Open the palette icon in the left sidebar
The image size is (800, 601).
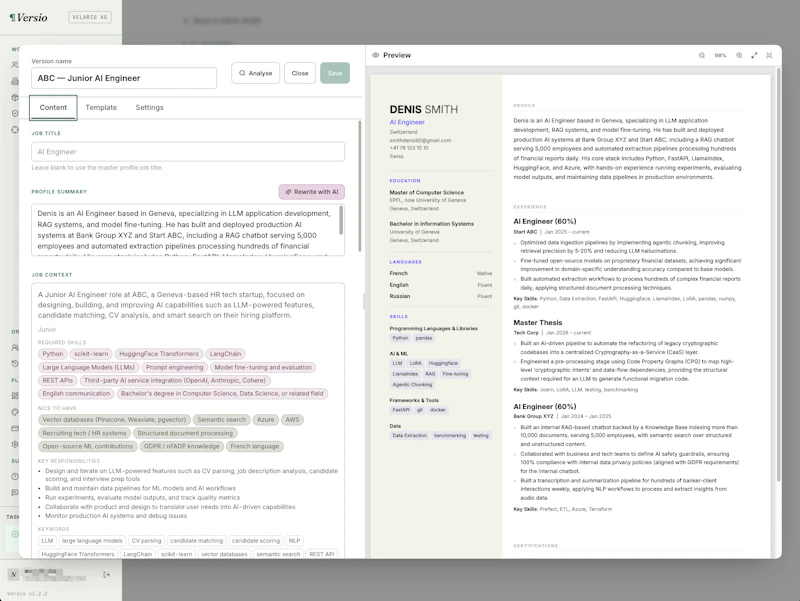point(15,412)
